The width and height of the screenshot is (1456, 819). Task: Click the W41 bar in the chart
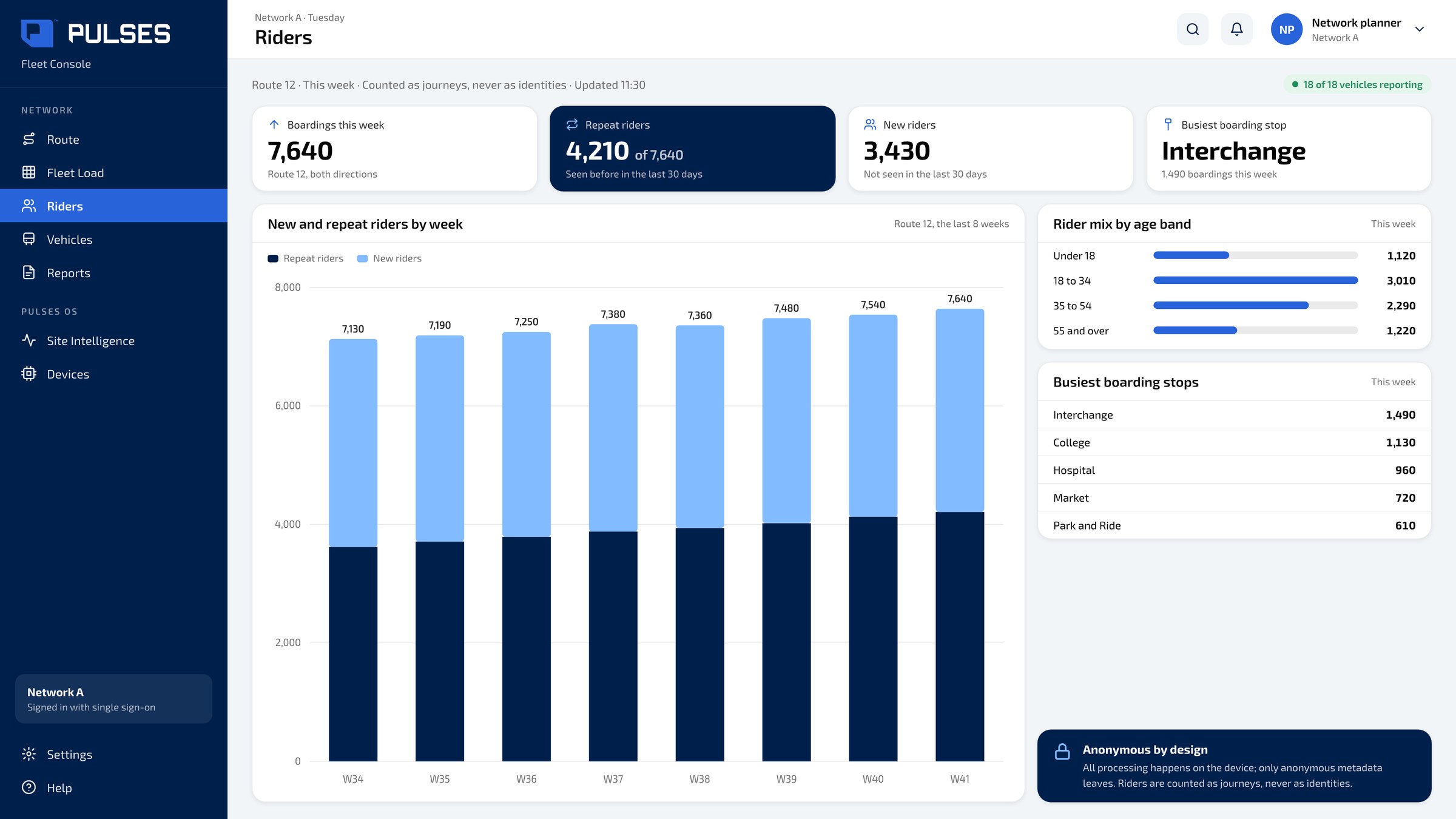click(960, 534)
